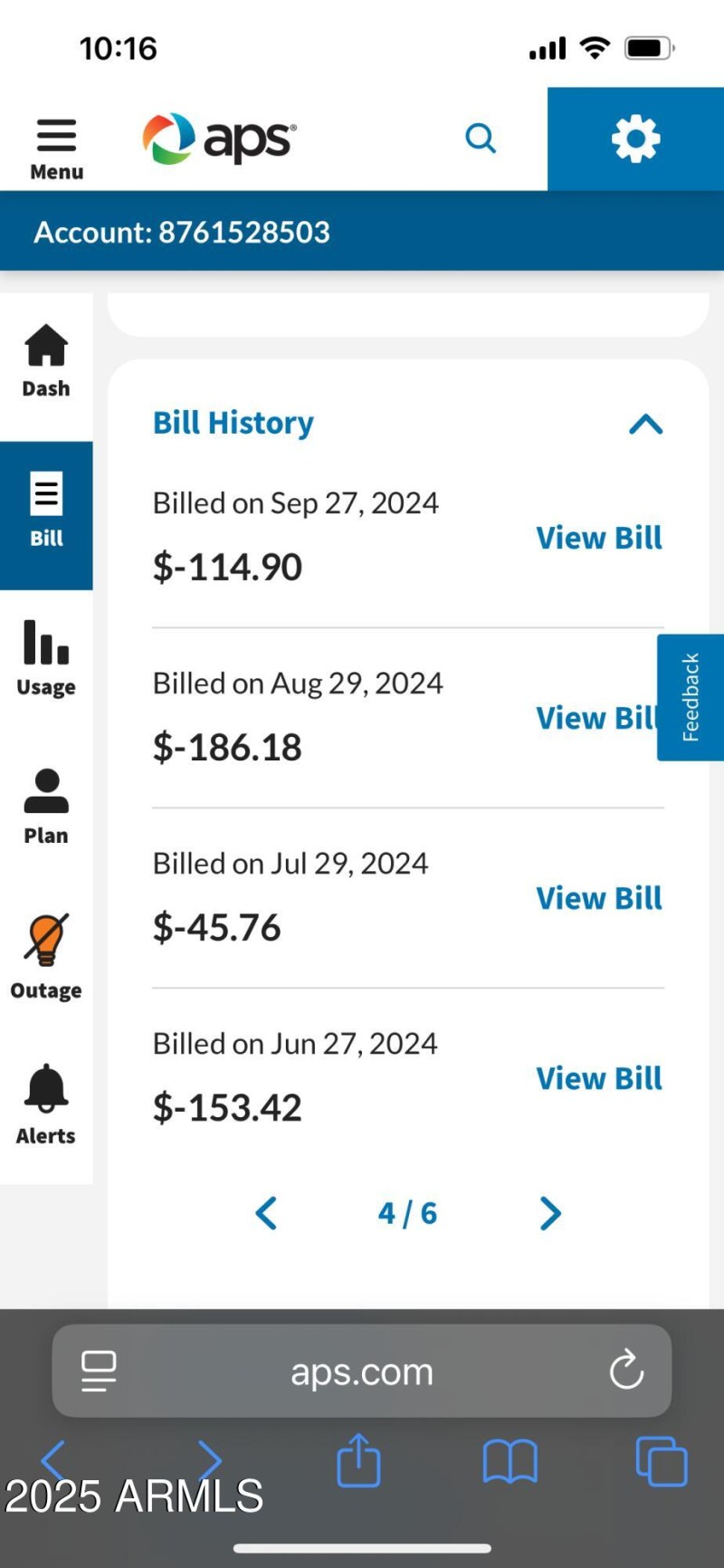View the Sep 27, 2024 bill
The image size is (724, 1568).
click(598, 538)
